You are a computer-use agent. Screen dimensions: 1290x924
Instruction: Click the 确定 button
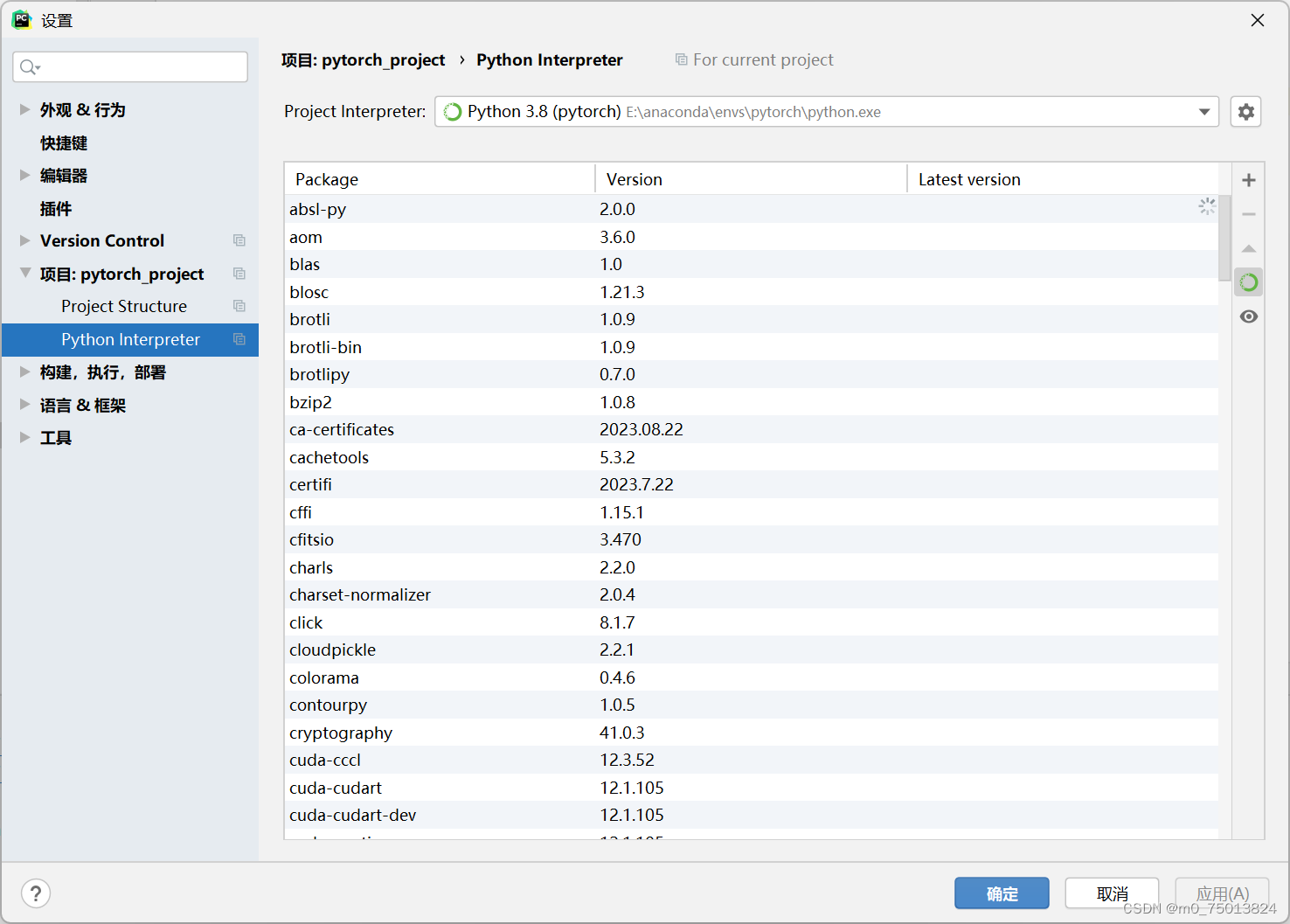click(x=1002, y=893)
